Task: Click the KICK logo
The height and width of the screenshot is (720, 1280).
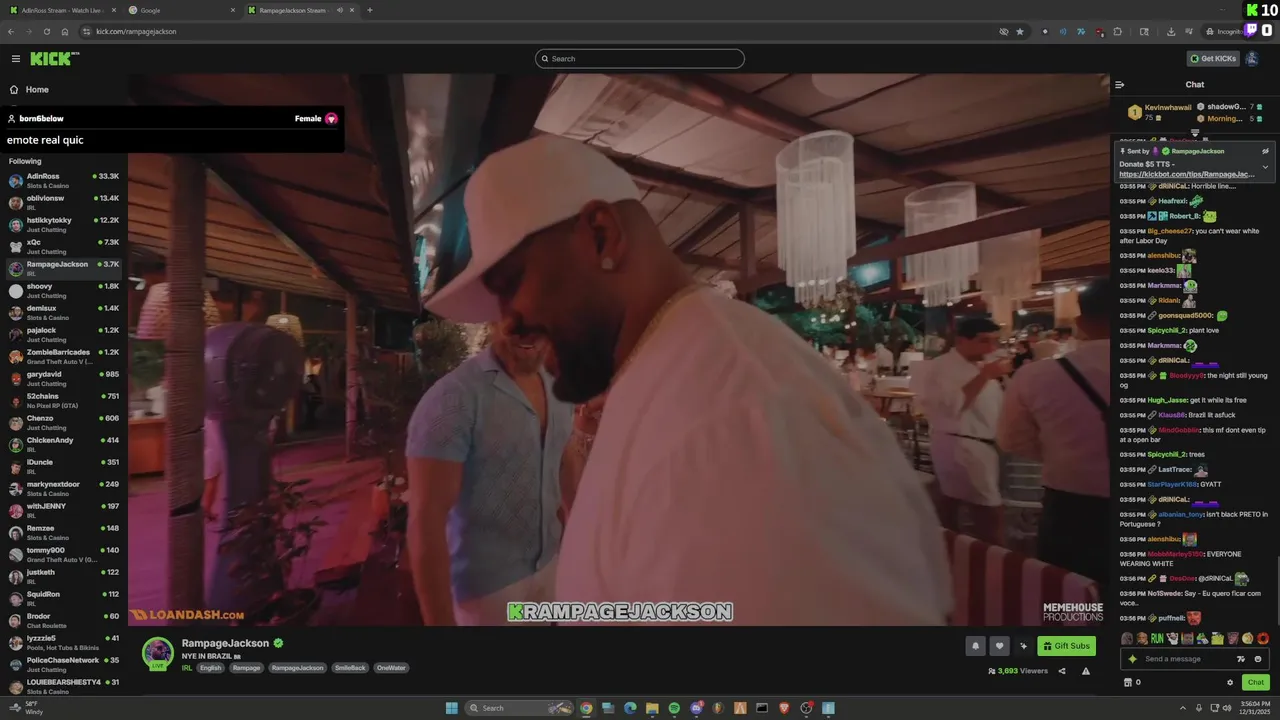Action: point(54,59)
